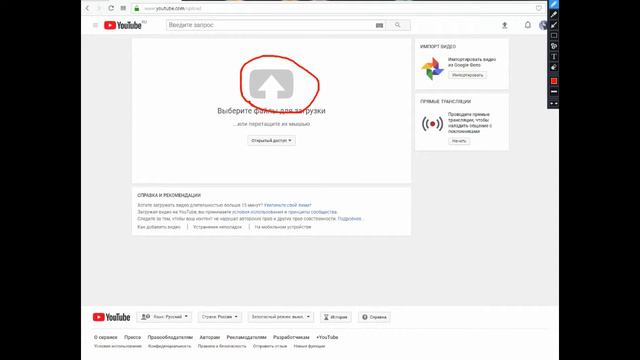
Task: Click the on-screen keyboard icon in search box
Action: (379, 25)
